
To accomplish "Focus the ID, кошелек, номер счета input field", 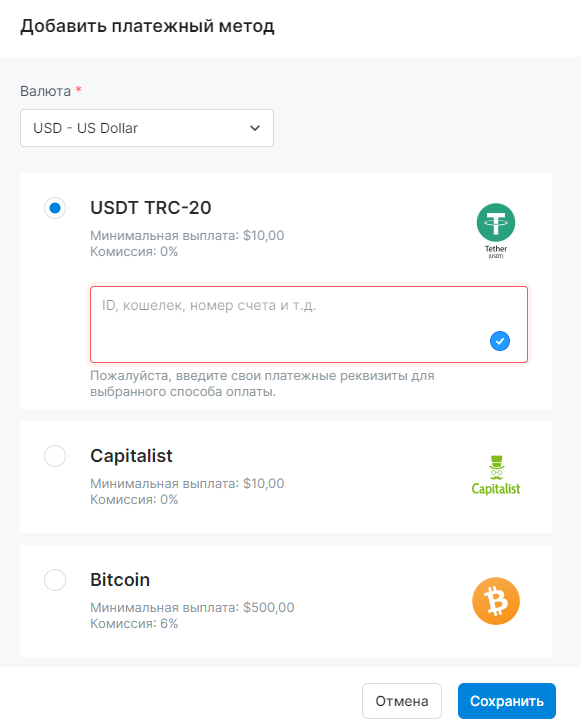I will pyautogui.click(x=309, y=325).
